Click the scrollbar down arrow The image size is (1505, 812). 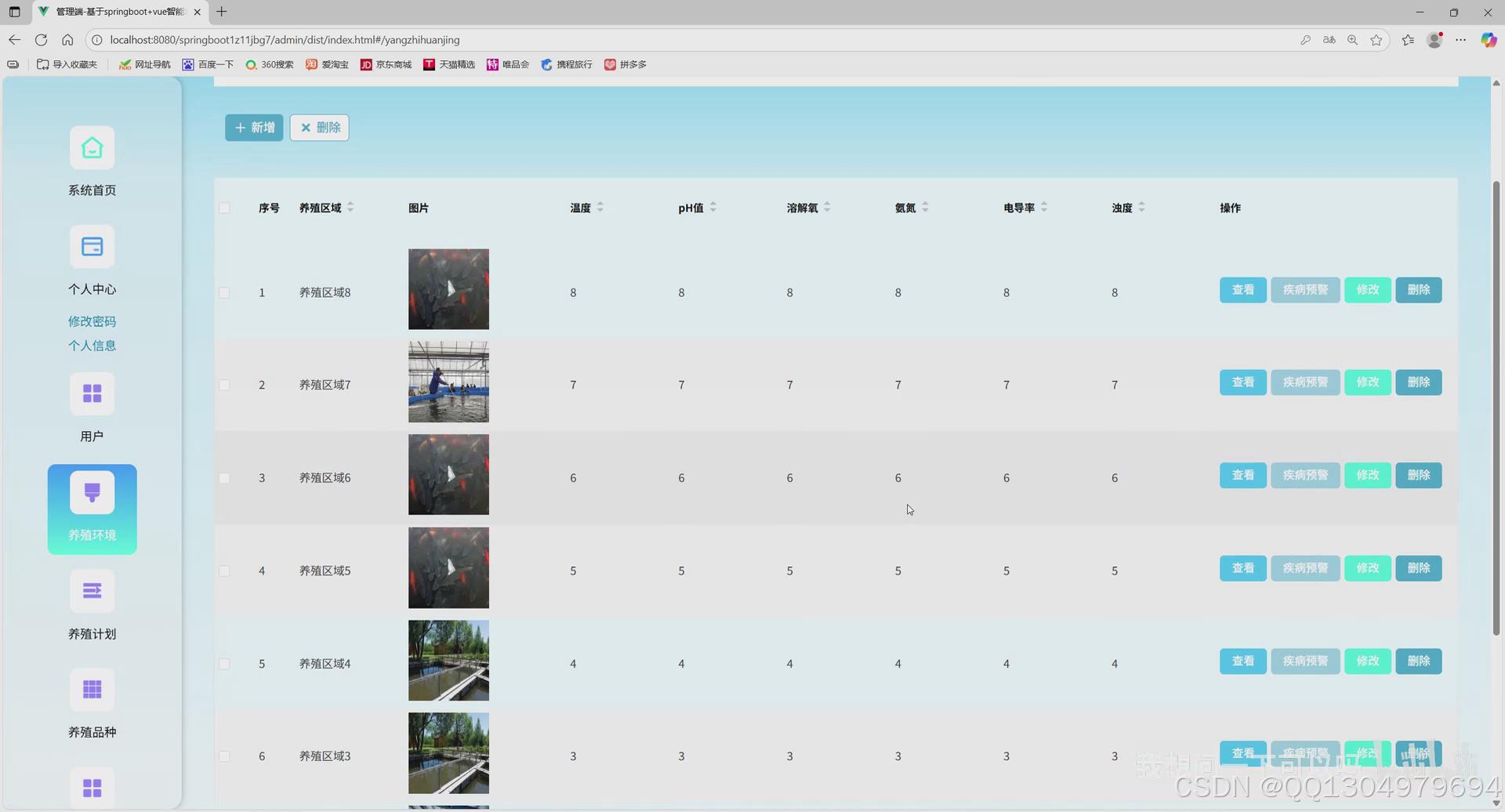(1496, 803)
